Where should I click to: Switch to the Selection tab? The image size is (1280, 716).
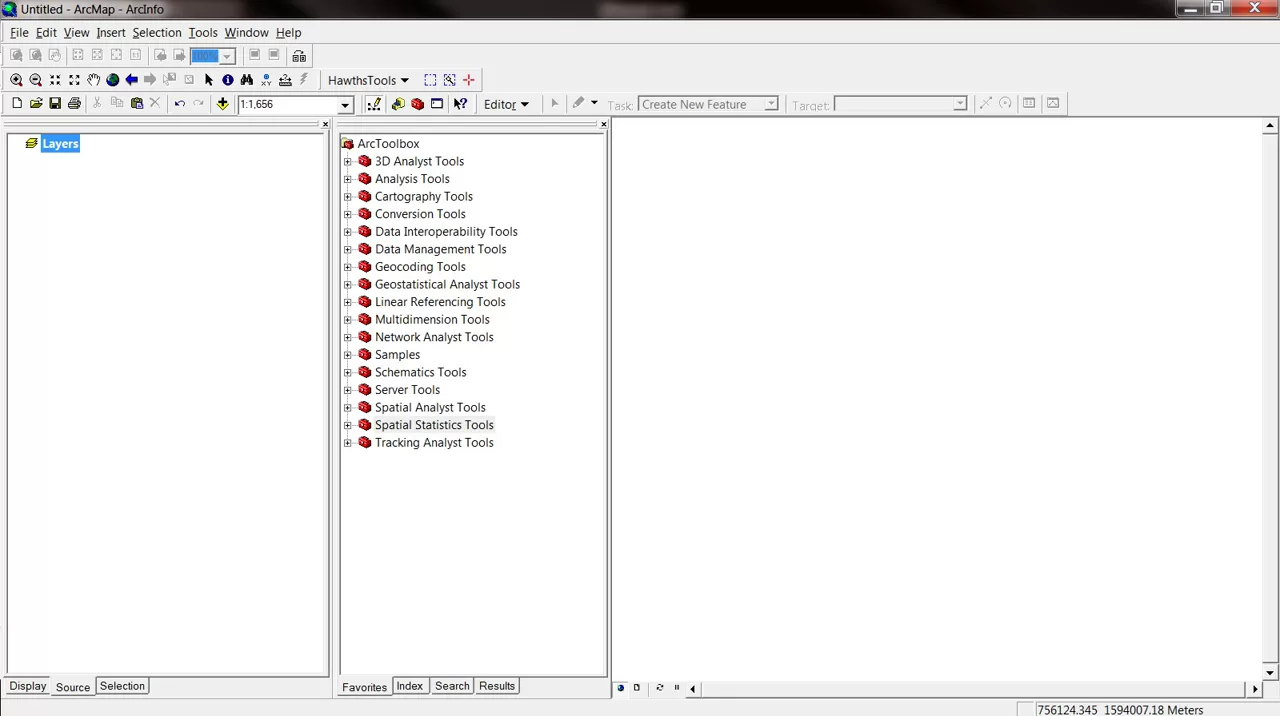pos(122,686)
